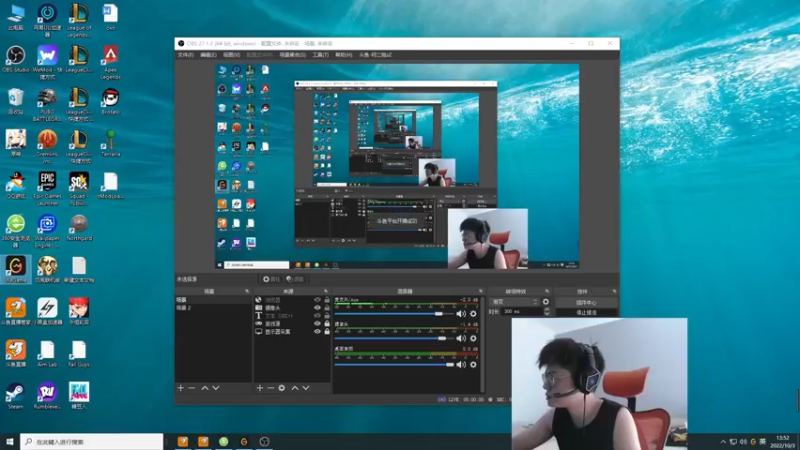Select 场景 2 in Scenes list
The height and width of the screenshot is (450, 800).
point(184,308)
